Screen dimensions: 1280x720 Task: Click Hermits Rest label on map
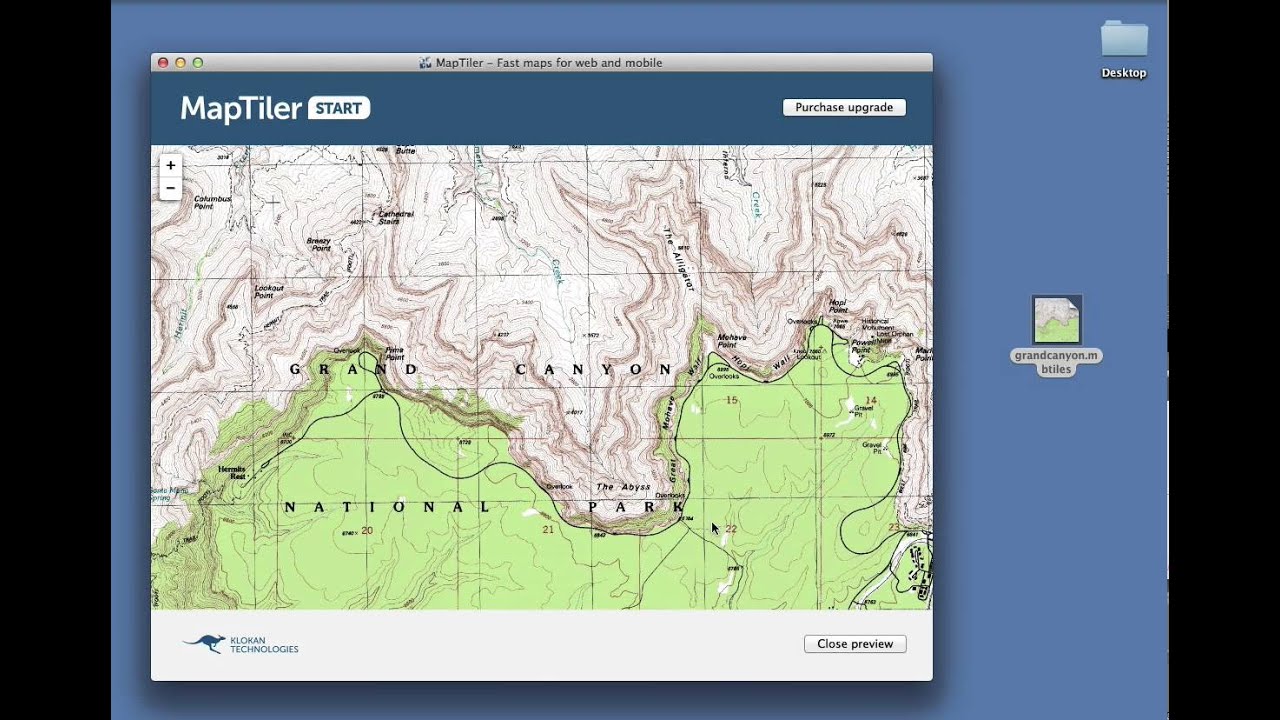pos(231,472)
